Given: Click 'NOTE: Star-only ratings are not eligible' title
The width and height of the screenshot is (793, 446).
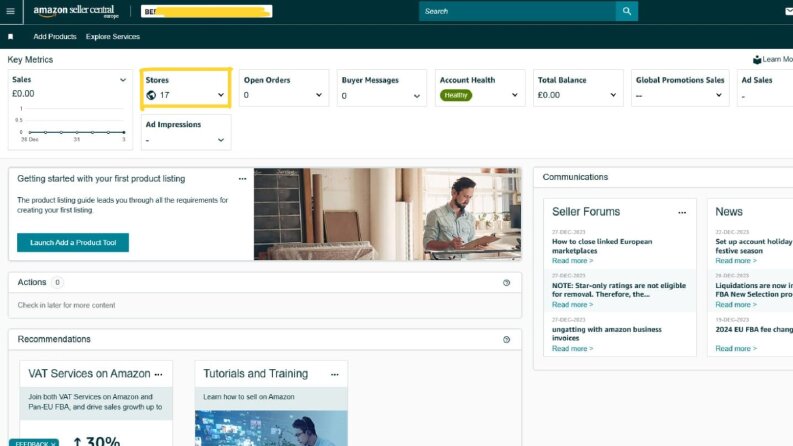Looking at the screenshot, I should tap(619, 290).
